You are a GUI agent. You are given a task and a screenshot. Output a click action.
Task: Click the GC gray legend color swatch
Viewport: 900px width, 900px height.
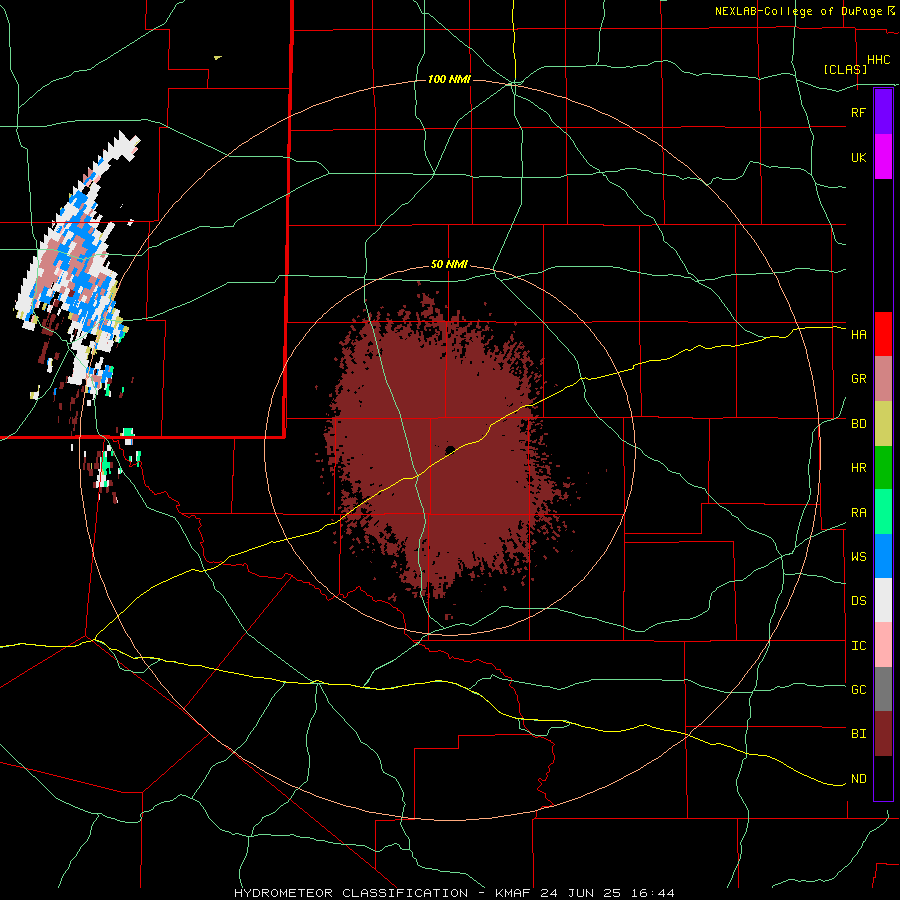[x=883, y=689]
